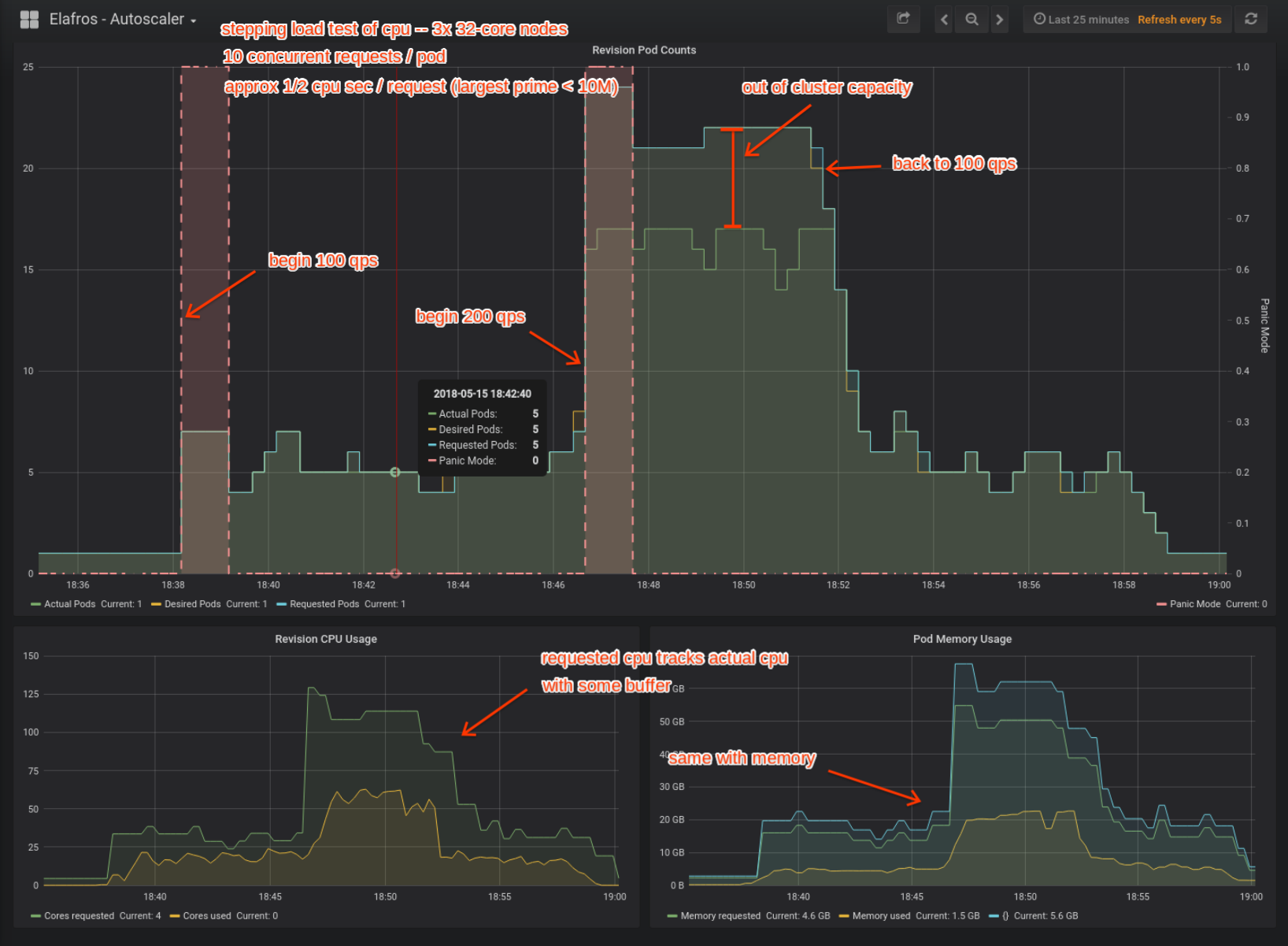Click Cores requested value Current: 4
This screenshot has width=1288, height=946.
(140, 916)
